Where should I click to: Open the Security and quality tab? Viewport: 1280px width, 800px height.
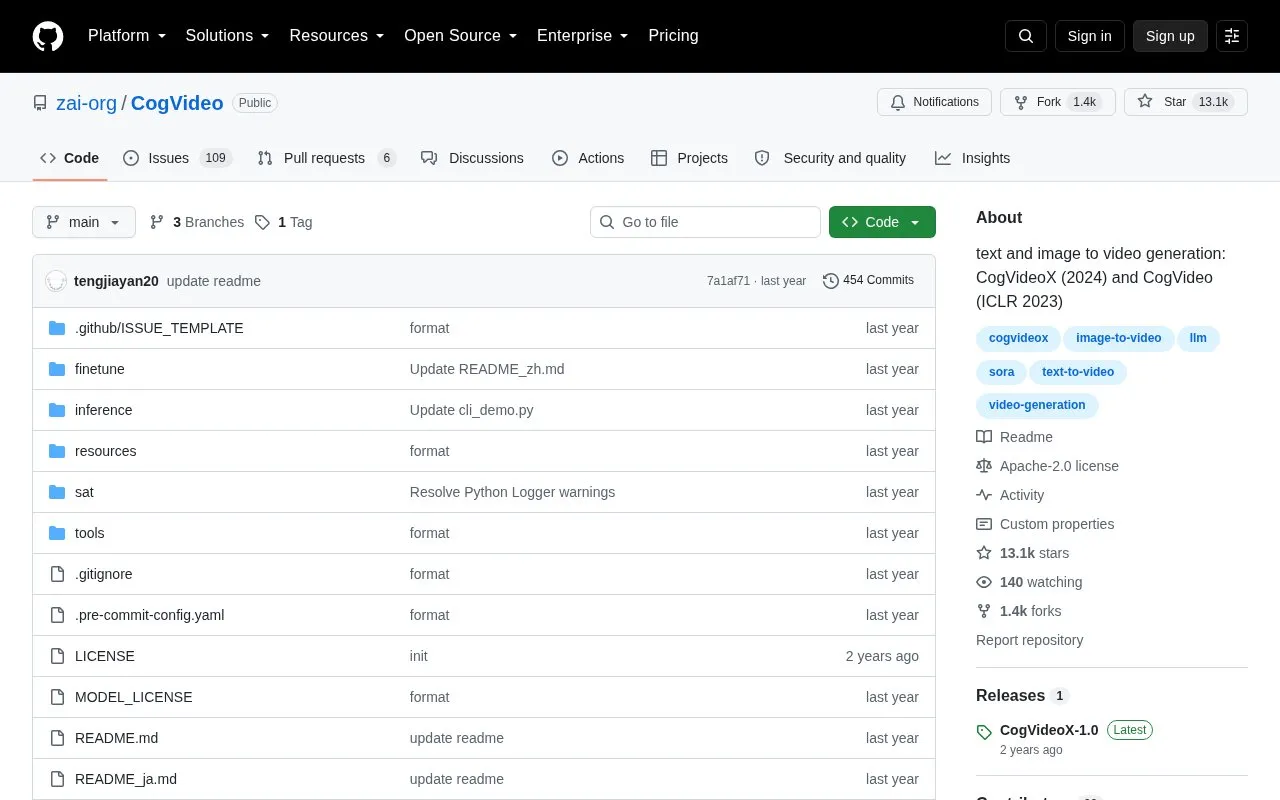click(830, 158)
